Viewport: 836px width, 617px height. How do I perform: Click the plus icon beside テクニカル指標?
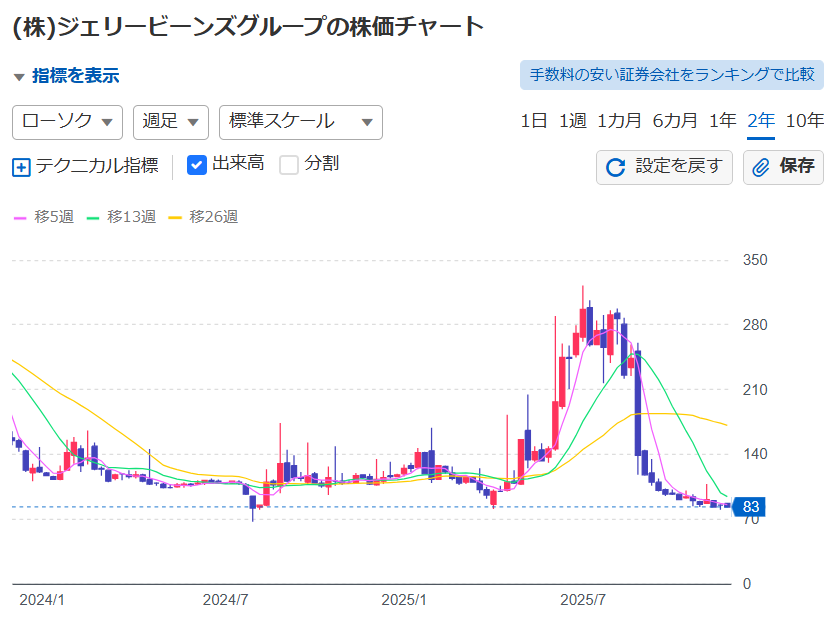pos(21,167)
